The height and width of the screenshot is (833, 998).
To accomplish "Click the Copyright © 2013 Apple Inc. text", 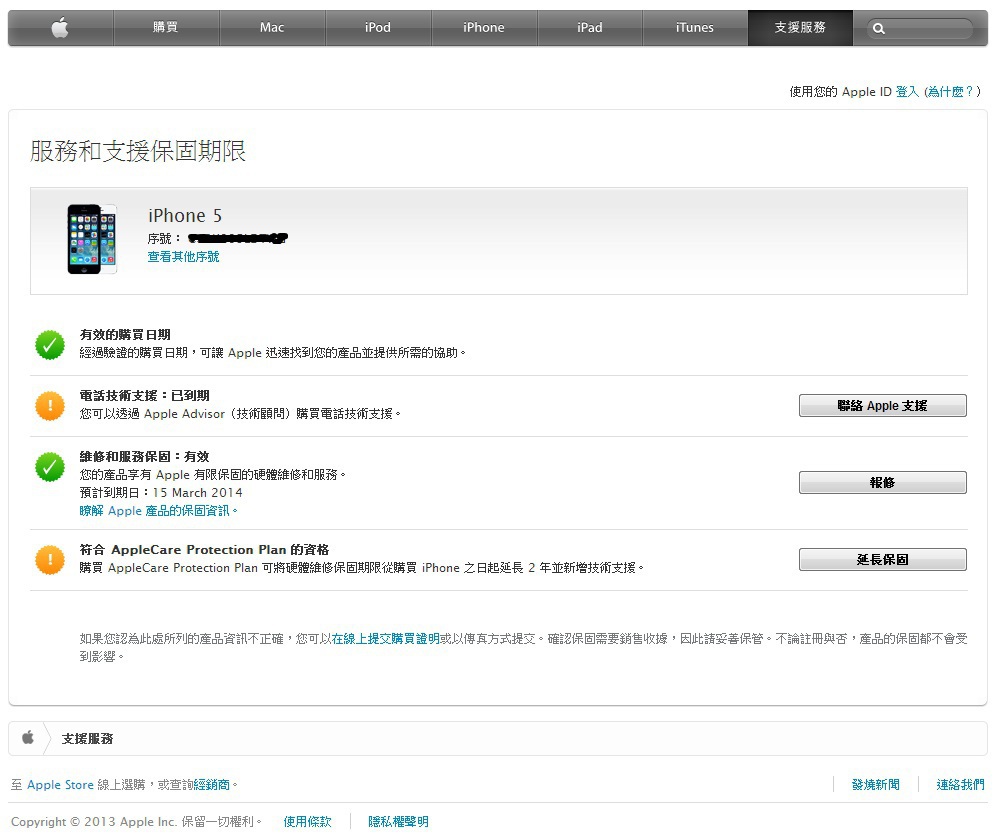I will click(x=94, y=822).
